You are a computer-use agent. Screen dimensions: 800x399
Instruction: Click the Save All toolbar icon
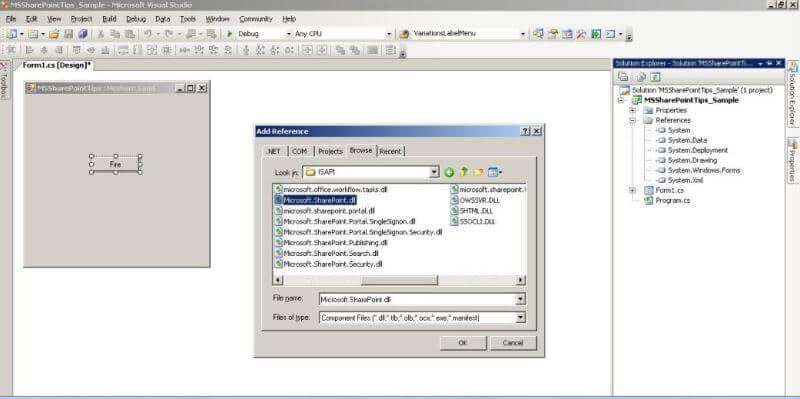[83, 34]
